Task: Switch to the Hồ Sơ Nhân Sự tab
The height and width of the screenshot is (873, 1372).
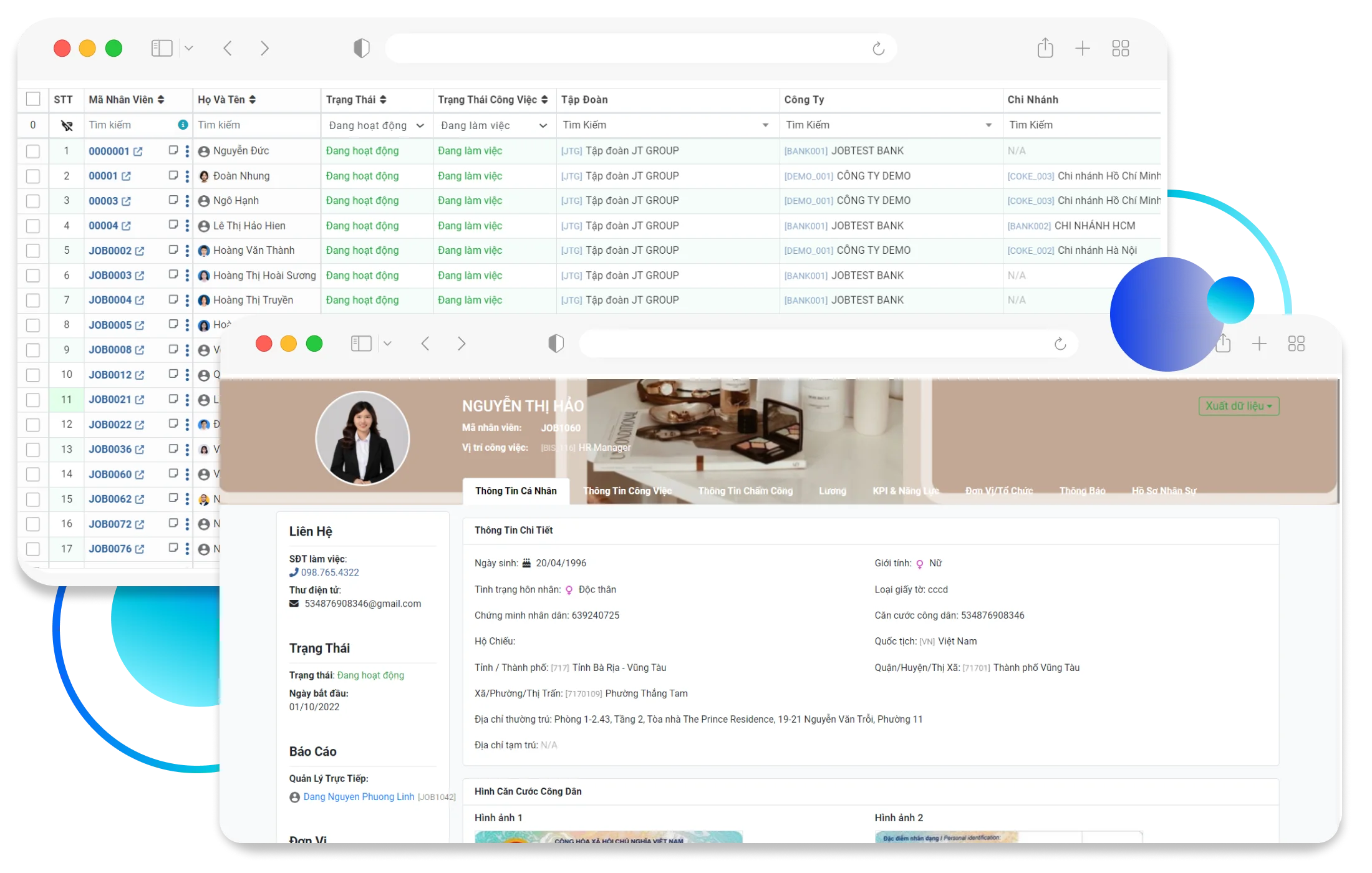Action: (1164, 491)
